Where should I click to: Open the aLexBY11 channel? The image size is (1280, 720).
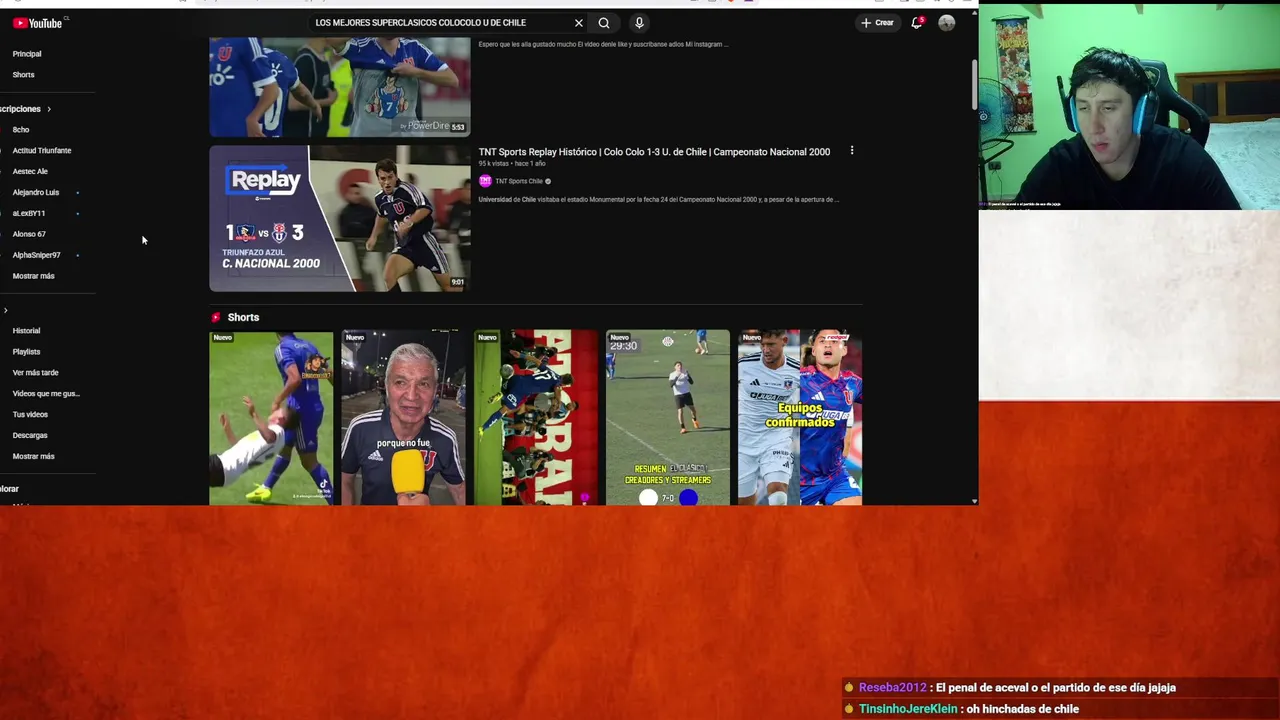point(29,213)
